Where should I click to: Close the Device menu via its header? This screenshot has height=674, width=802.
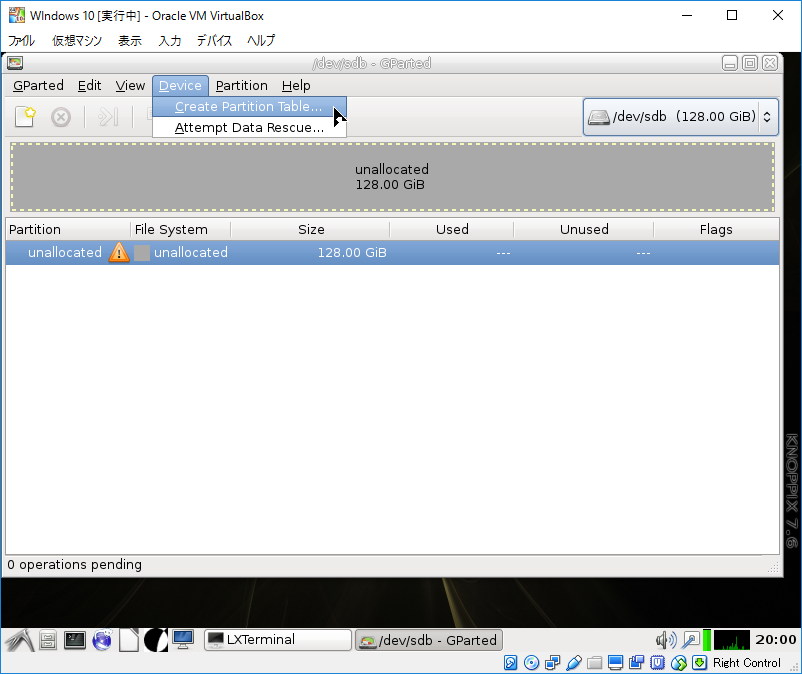[180, 85]
